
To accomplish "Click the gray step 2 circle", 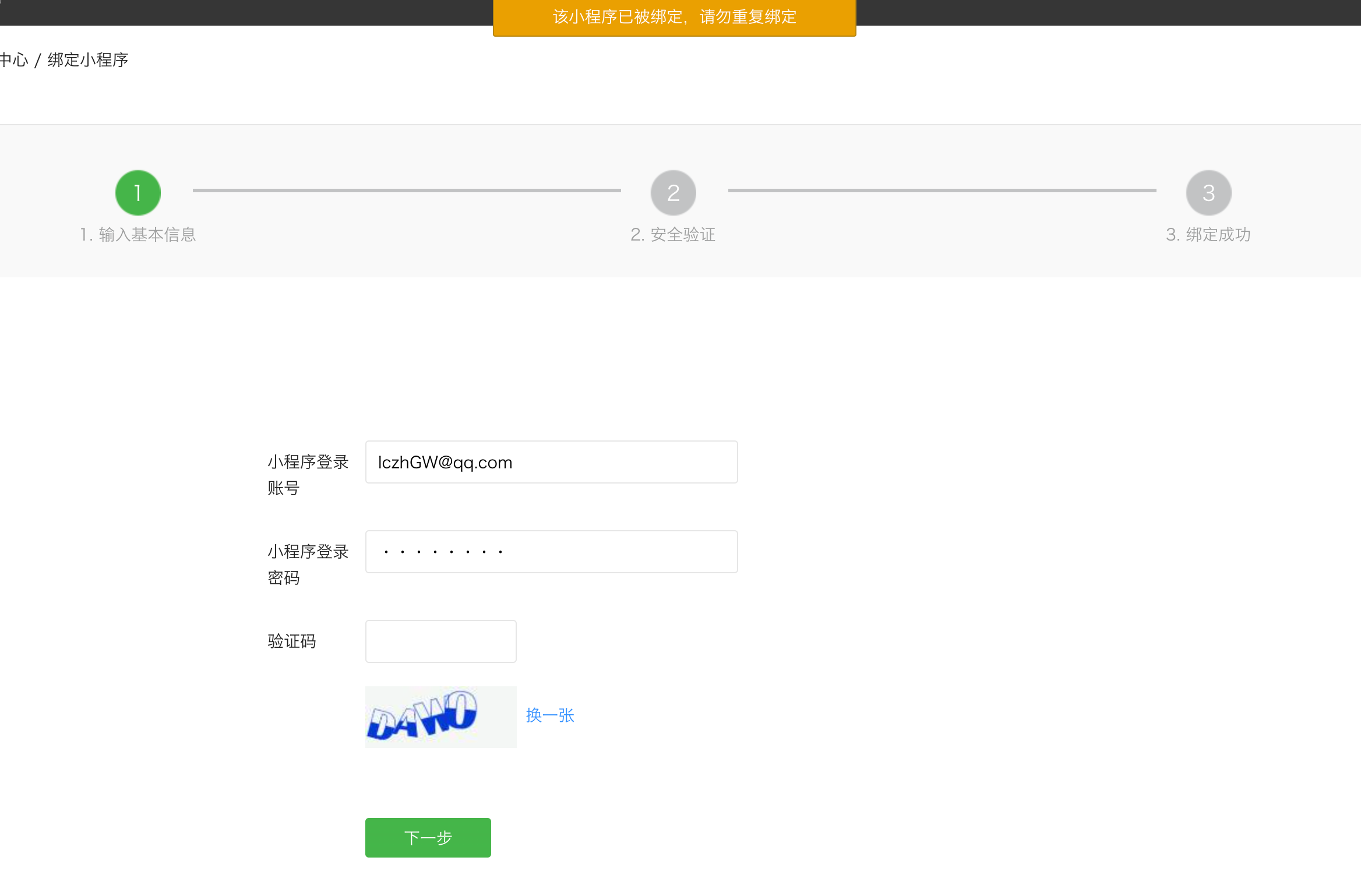I will tap(673, 193).
